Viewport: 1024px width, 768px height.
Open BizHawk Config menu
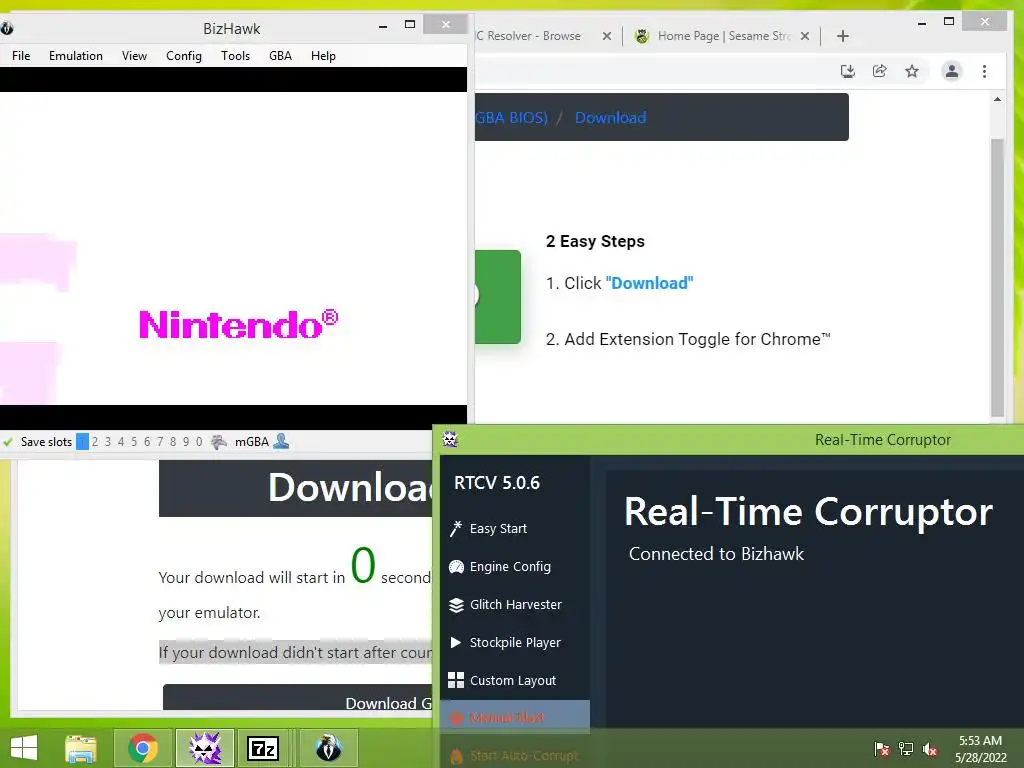(x=184, y=56)
